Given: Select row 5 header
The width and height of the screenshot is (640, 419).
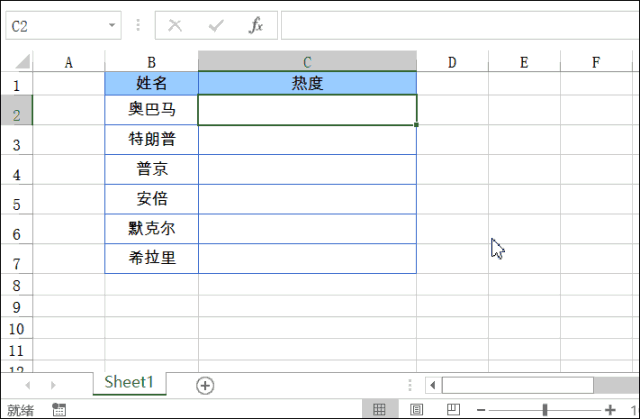Looking at the screenshot, I should pyautogui.click(x=16, y=200).
